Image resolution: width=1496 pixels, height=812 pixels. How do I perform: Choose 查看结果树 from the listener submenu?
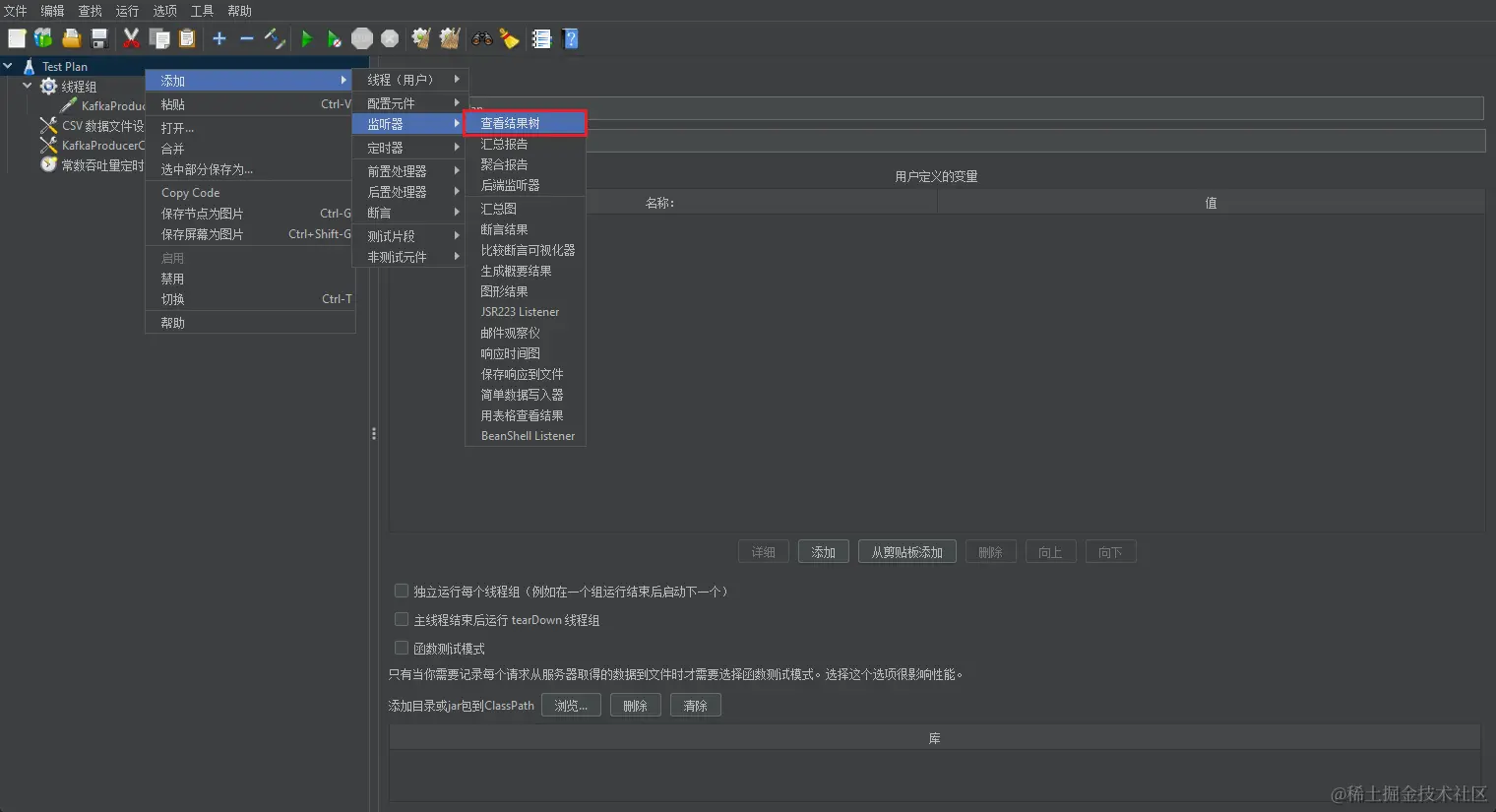click(x=526, y=123)
